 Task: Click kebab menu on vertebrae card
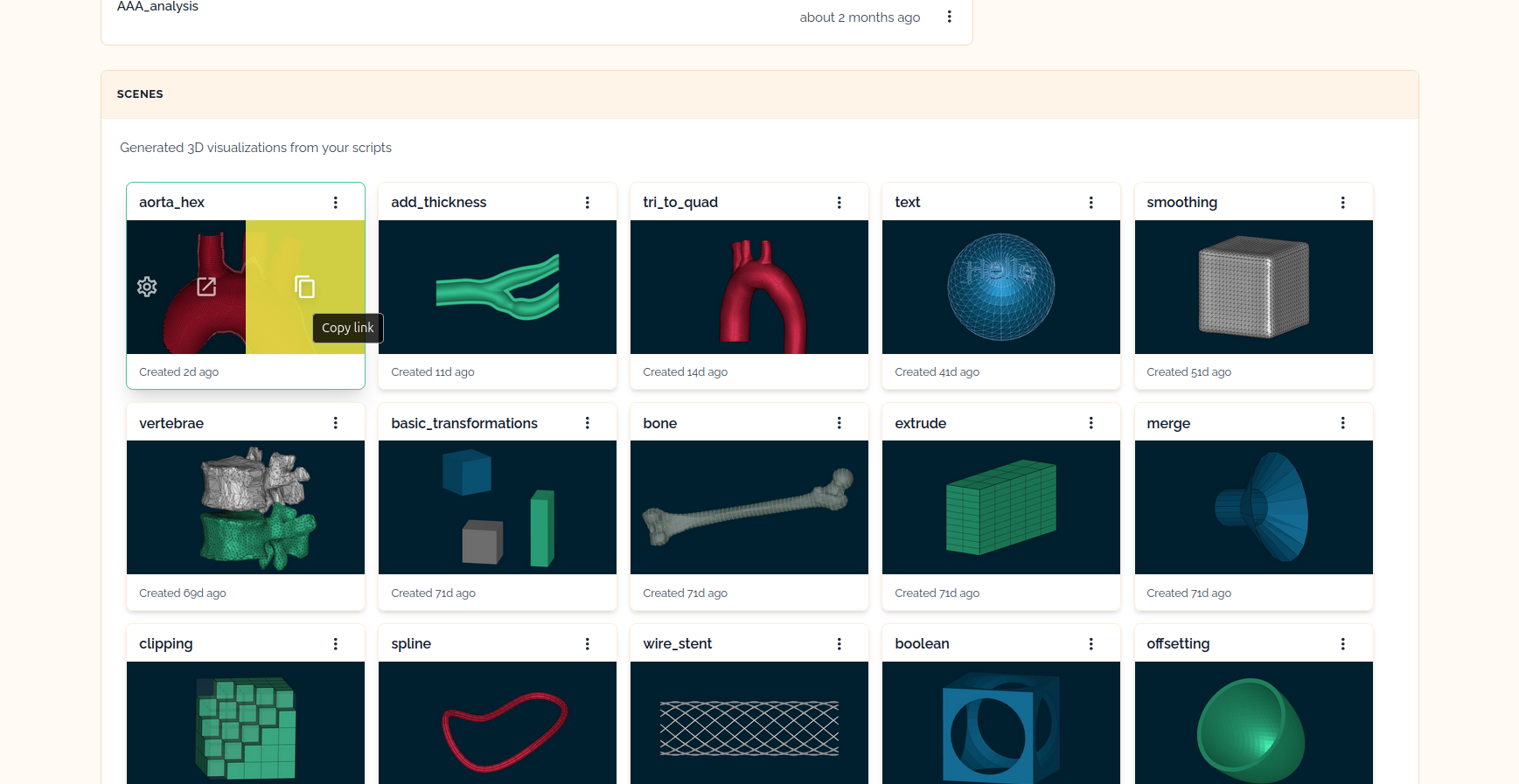tap(335, 423)
